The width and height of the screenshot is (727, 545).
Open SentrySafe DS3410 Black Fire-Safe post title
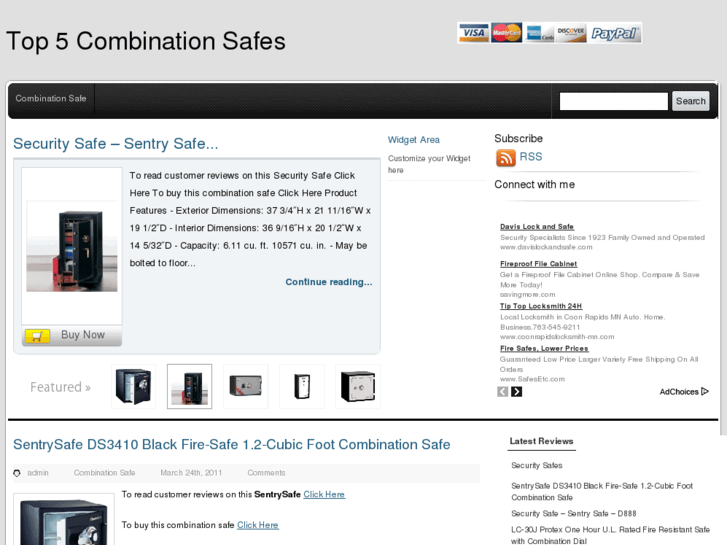click(x=232, y=444)
